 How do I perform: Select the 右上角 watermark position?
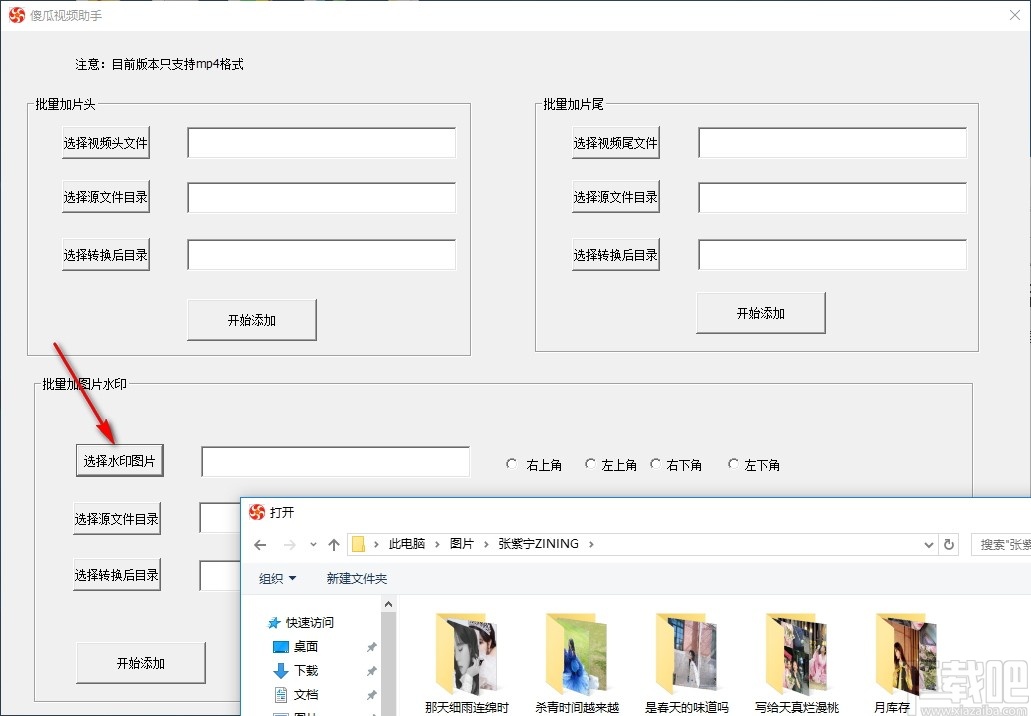coord(514,464)
